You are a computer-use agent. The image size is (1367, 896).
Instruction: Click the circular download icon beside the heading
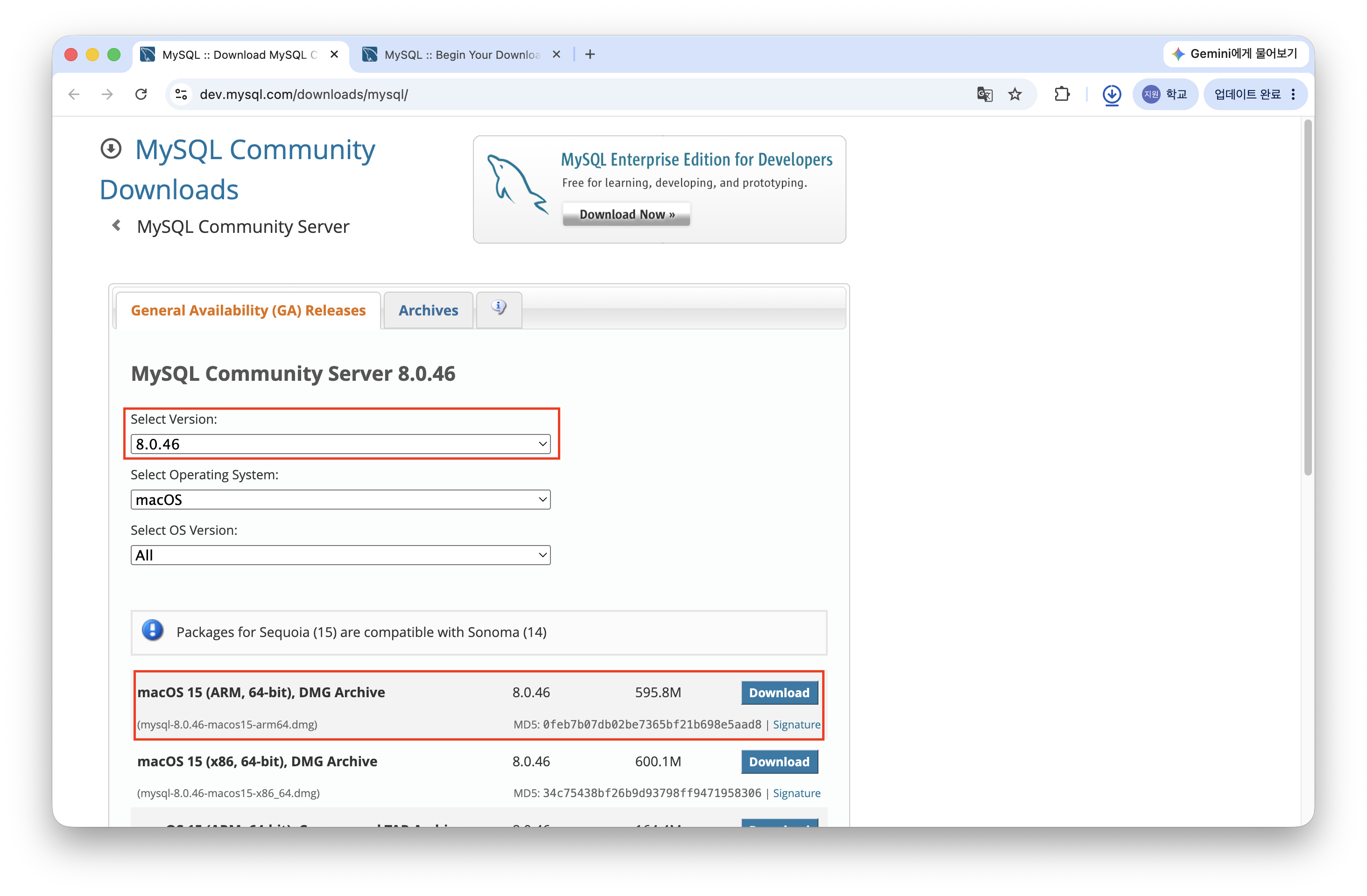(111, 149)
